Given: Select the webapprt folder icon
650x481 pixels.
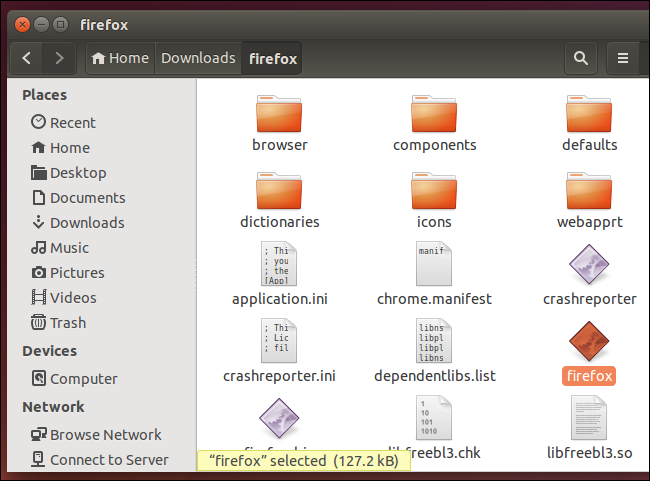Looking at the screenshot, I should [589, 191].
